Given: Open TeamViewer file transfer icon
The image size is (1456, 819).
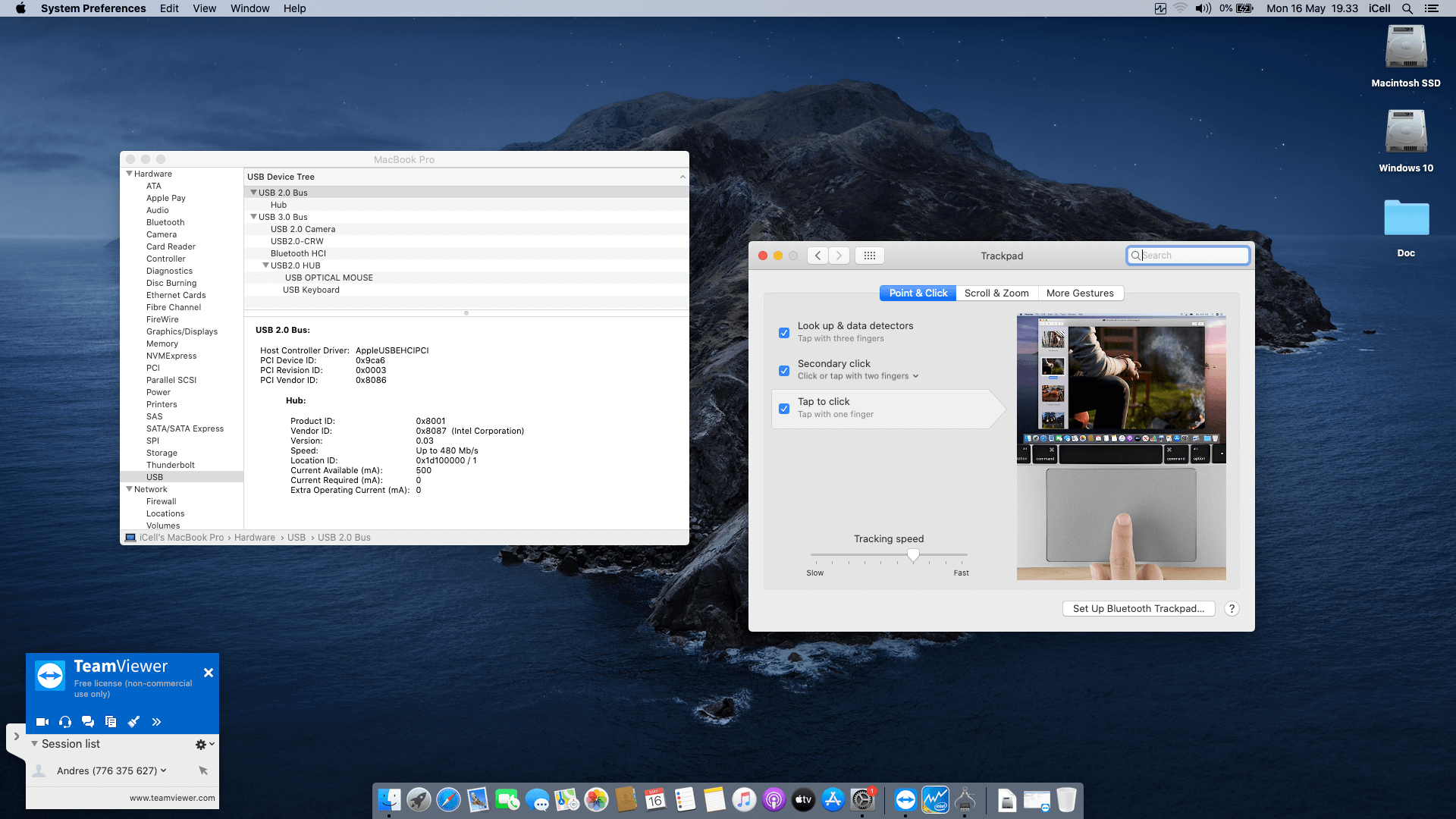Looking at the screenshot, I should pyautogui.click(x=111, y=722).
